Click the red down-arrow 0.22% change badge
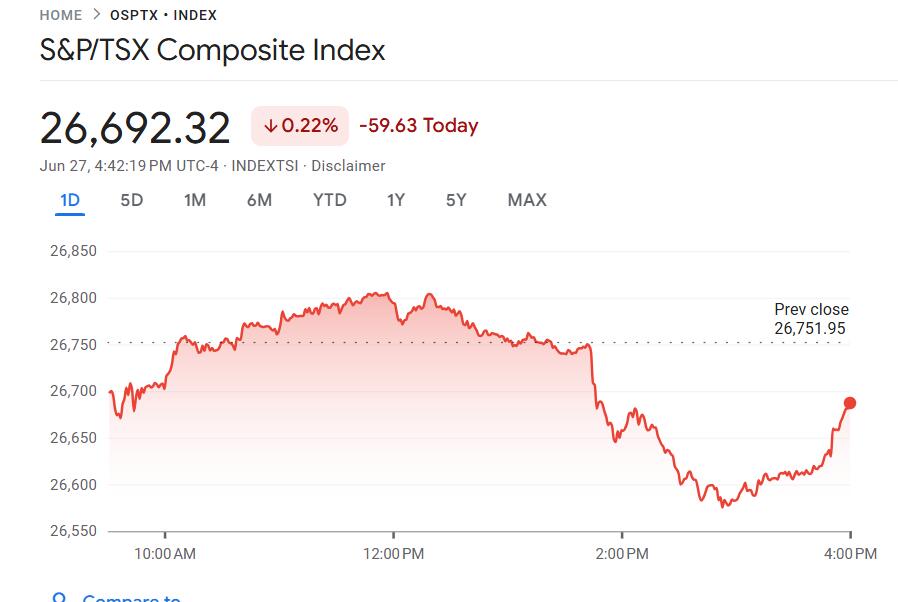 click(x=300, y=125)
